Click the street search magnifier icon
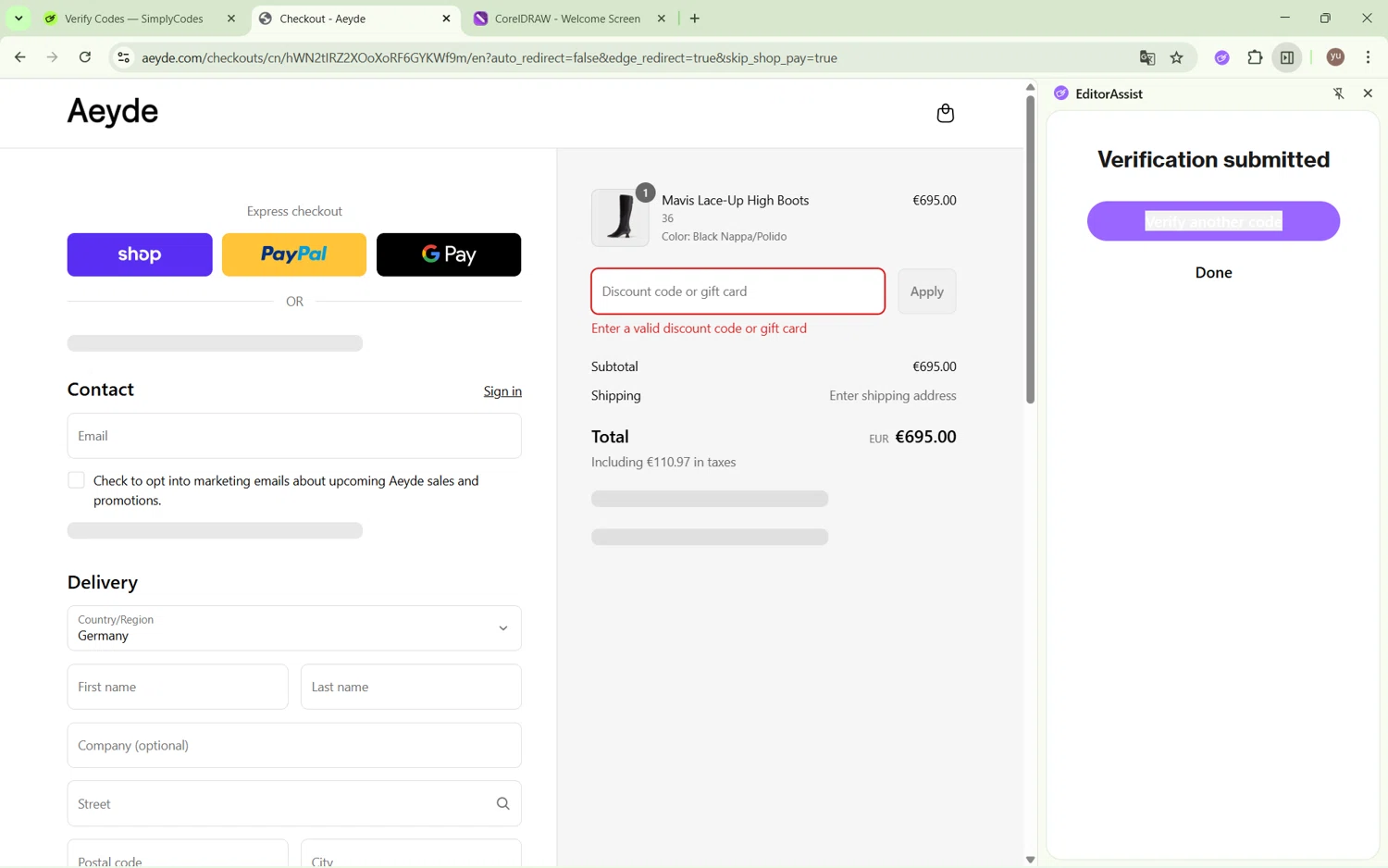 (x=503, y=803)
